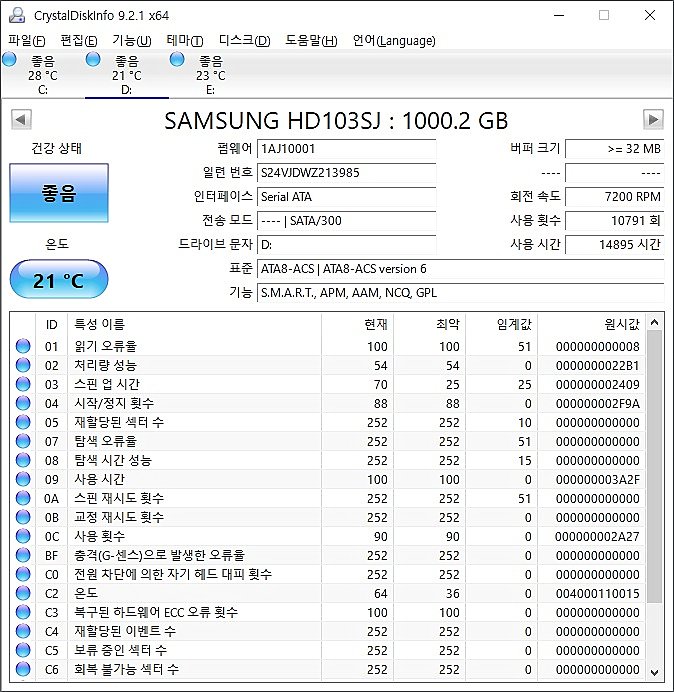Click status orb for 04 시작/정지 횟수
Viewport: 674px width, 692px height.
click(23, 403)
